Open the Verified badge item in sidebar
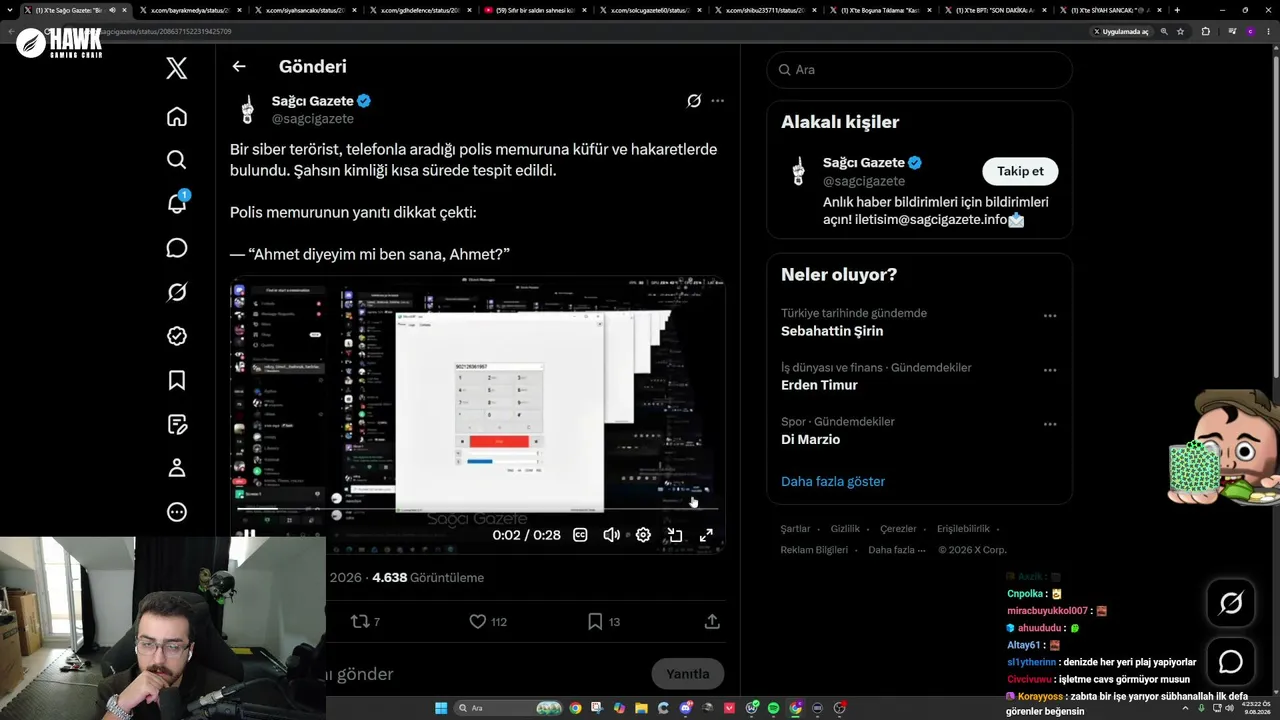Screen dimensions: 1280x720 [177, 336]
